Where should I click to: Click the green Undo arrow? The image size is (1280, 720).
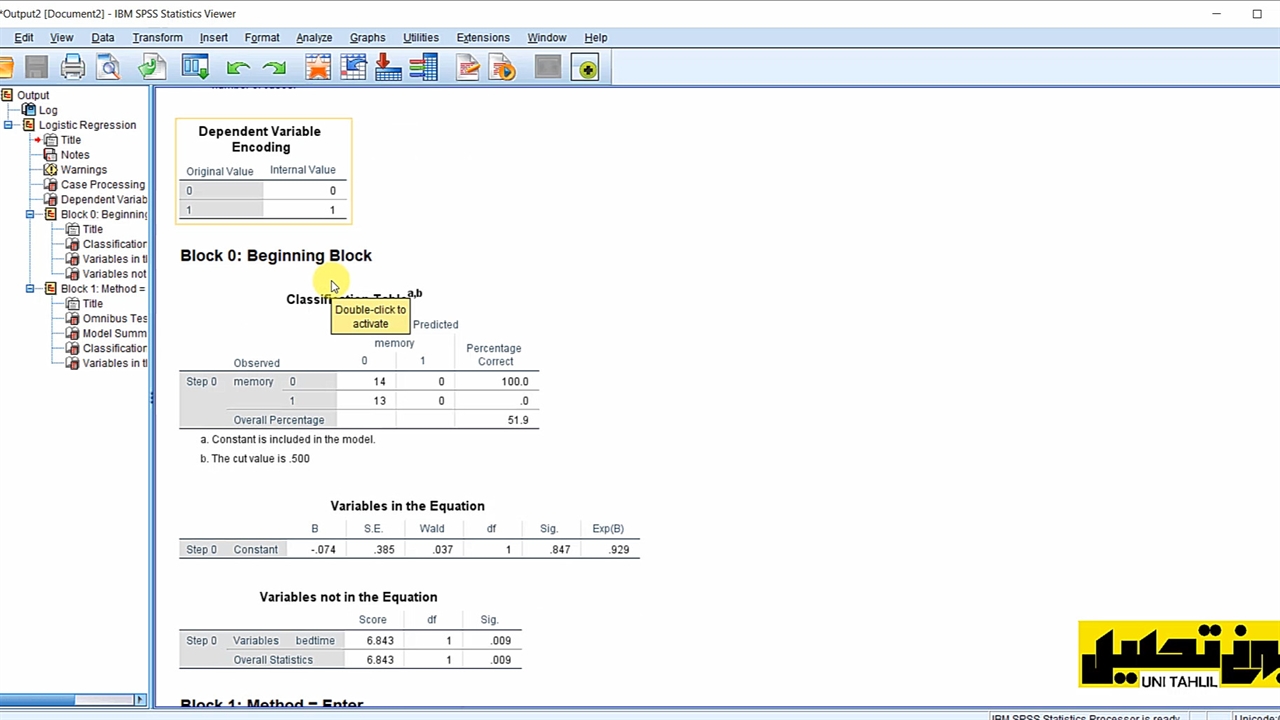pos(238,68)
